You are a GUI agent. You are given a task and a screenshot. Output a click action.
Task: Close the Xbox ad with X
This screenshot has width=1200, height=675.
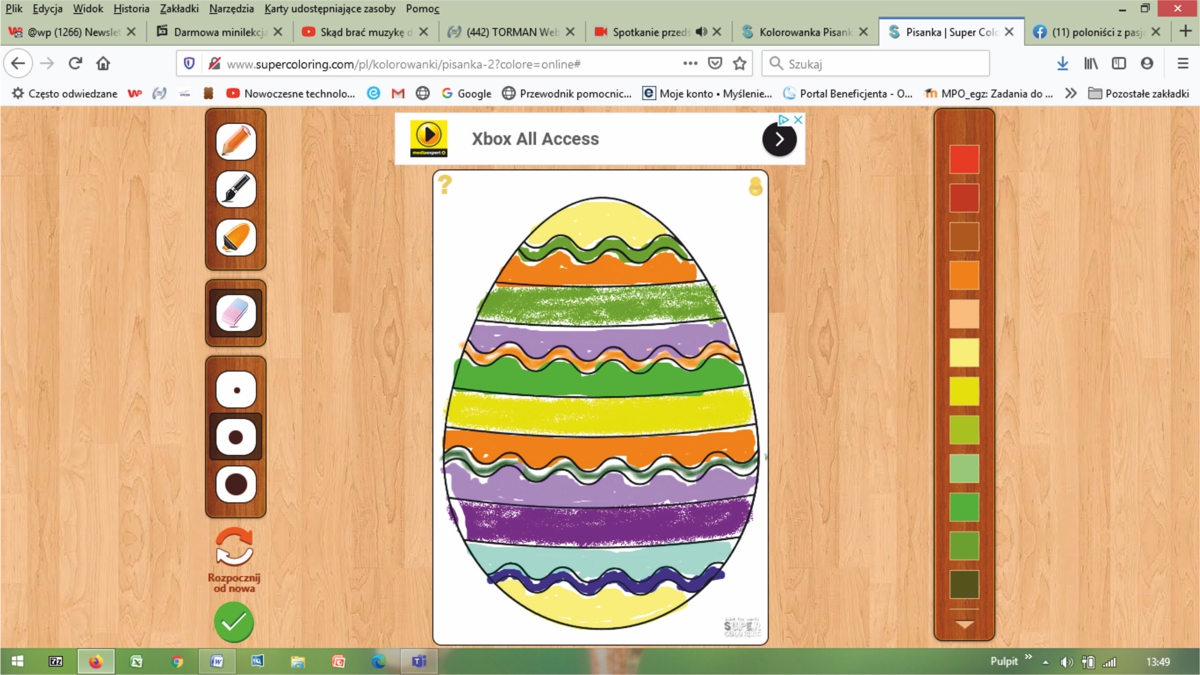(798, 119)
